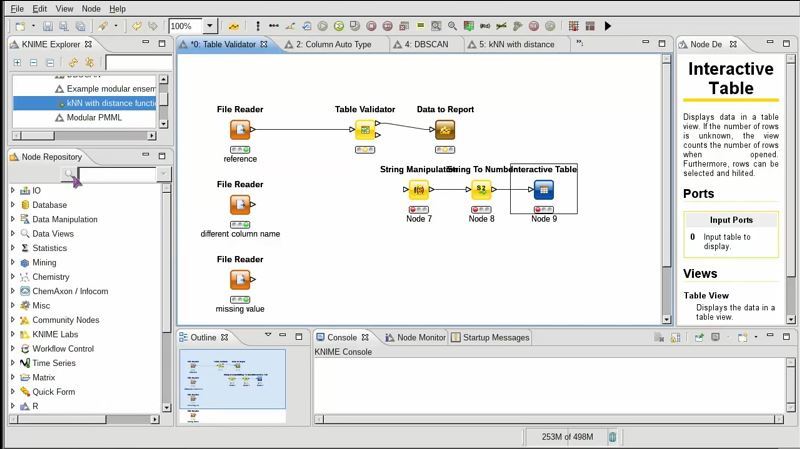Click the Statistics category label
Viewport: 800px width, 449px height.
(x=49, y=248)
